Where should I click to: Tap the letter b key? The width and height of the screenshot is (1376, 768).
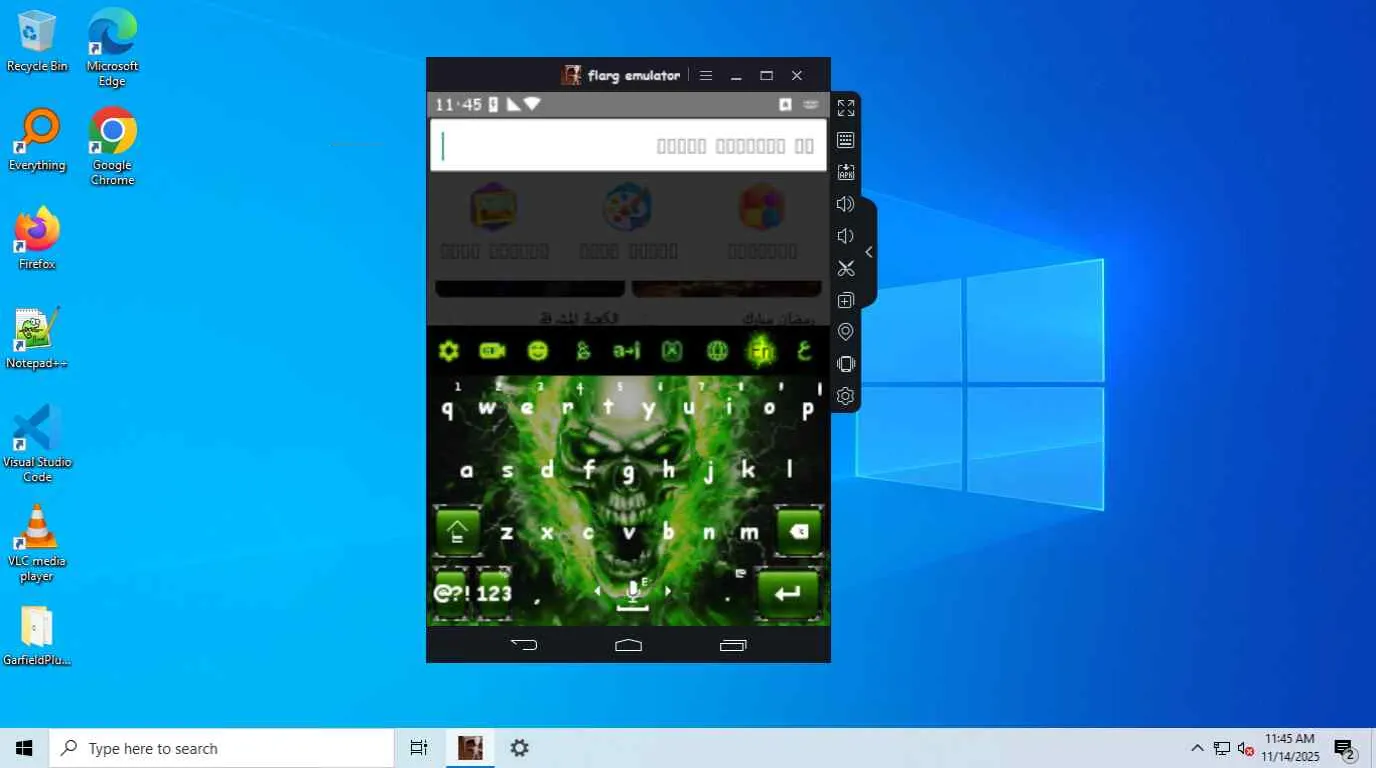pos(669,532)
